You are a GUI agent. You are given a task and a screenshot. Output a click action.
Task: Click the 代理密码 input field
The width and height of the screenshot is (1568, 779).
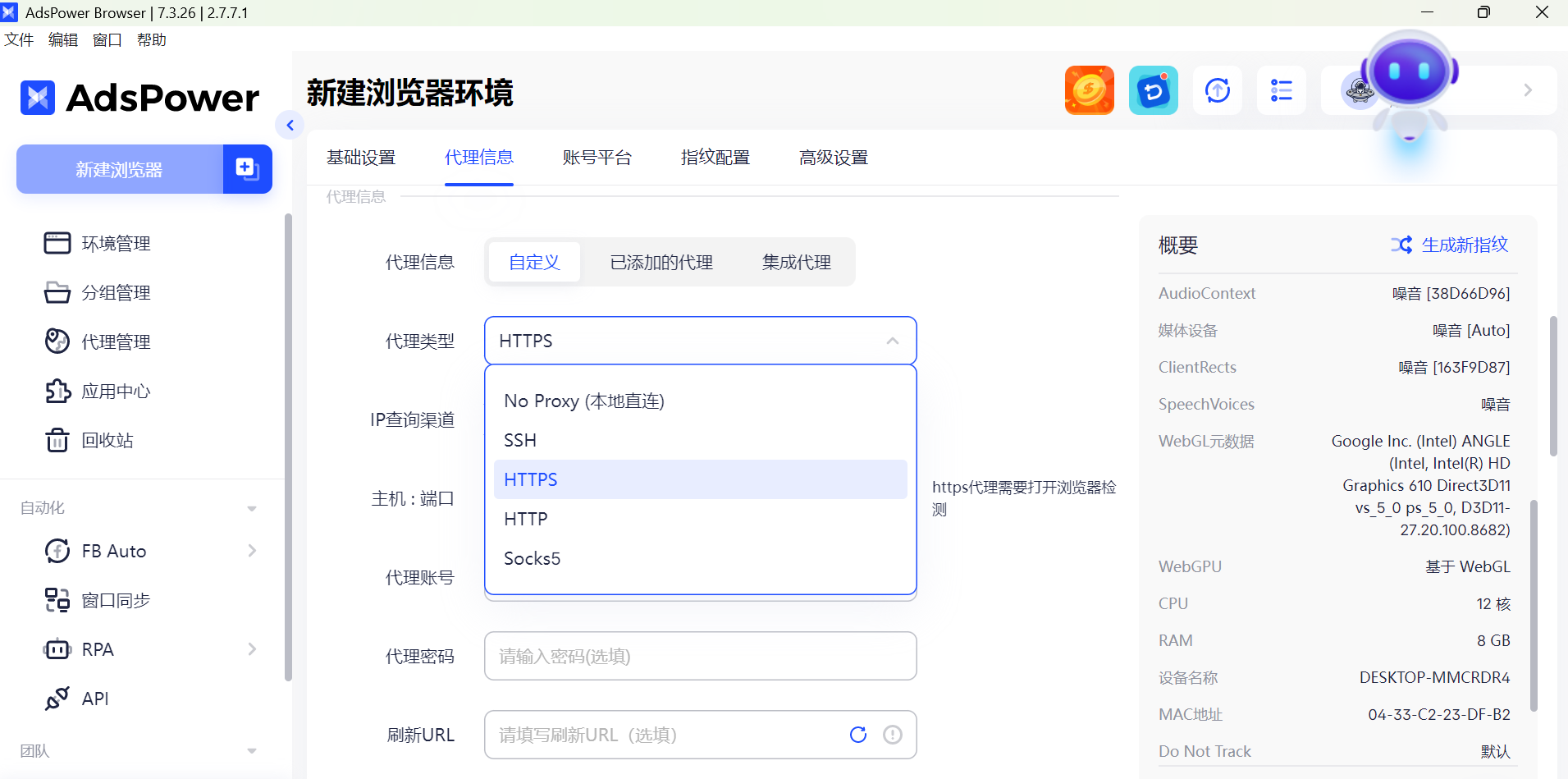click(x=700, y=656)
